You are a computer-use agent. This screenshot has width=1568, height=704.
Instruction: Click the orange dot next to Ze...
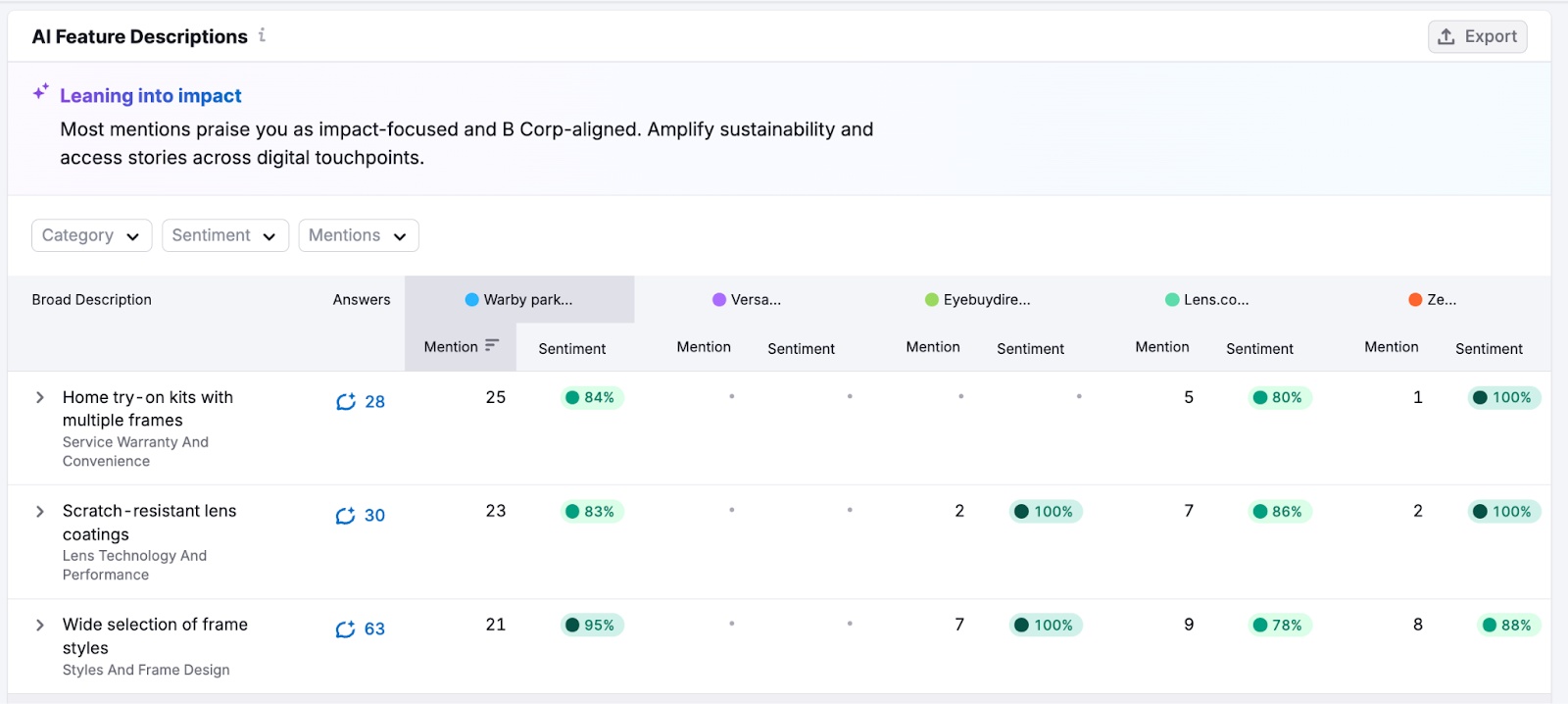1415,300
